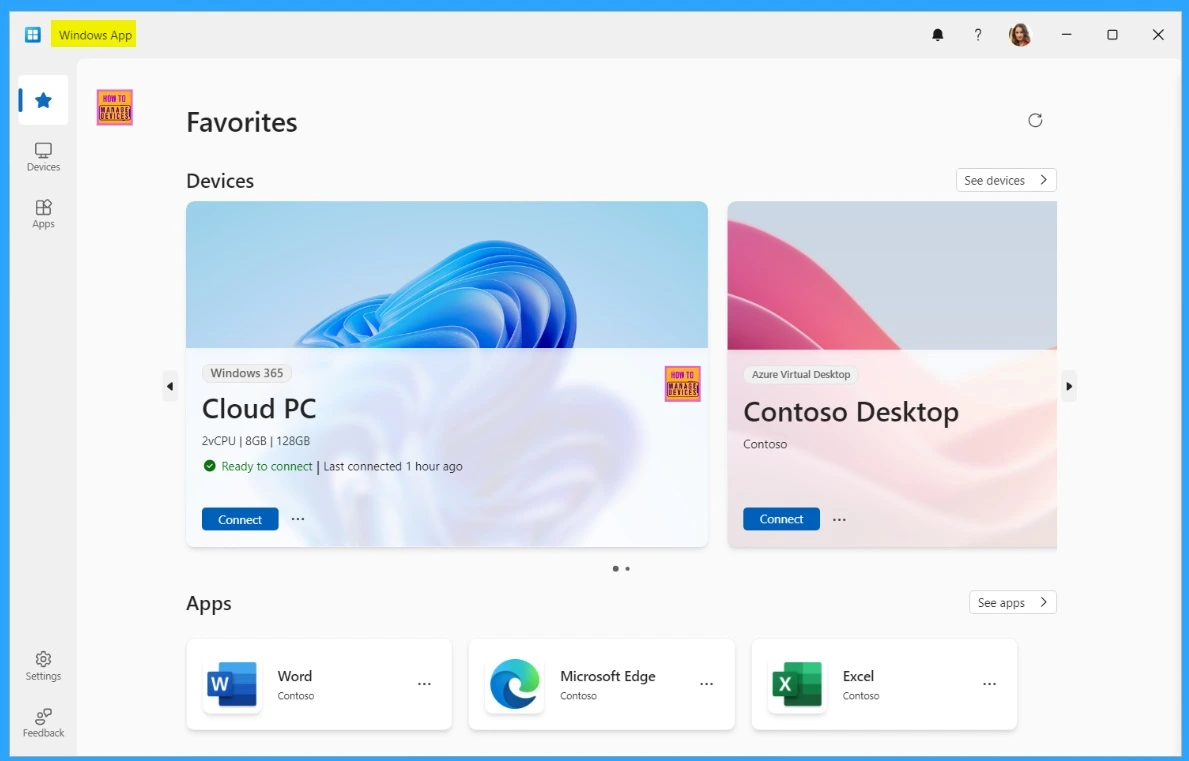Screen dimensions: 1189x761
Task: Open more options for Word app
Action: click(x=424, y=684)
